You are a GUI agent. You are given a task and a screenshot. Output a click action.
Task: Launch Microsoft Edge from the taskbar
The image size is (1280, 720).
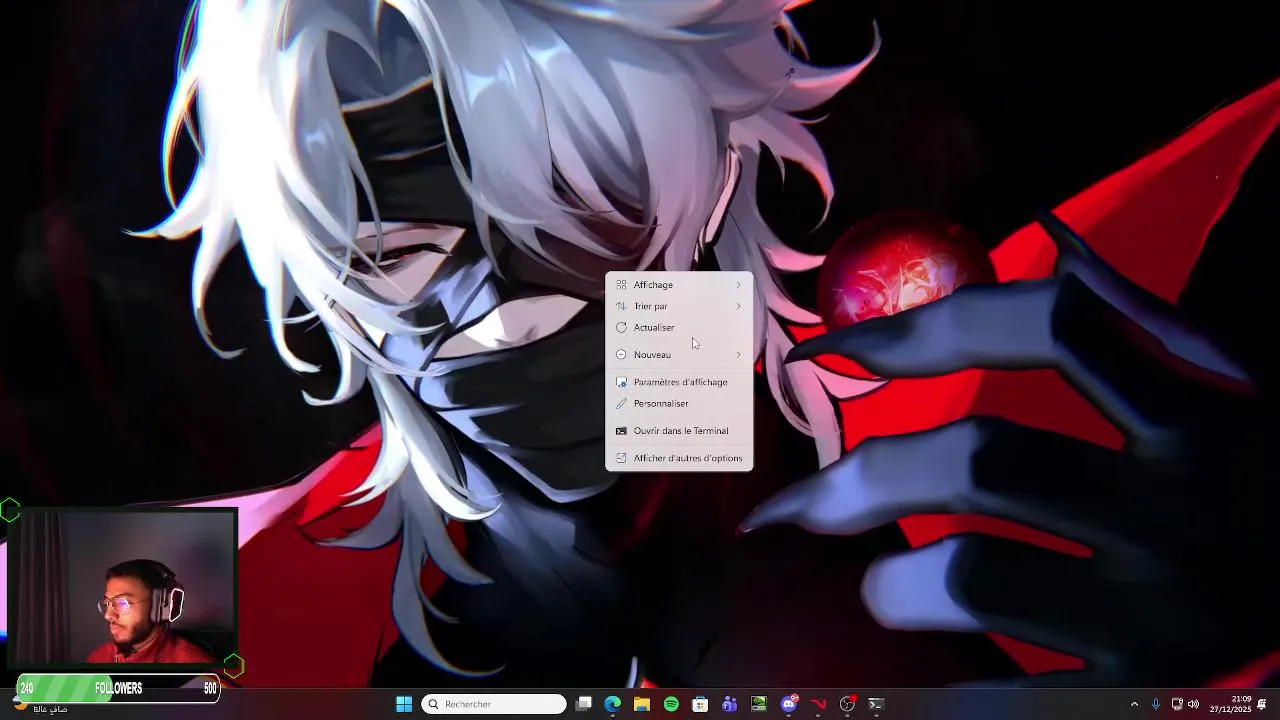click(613, 704)
